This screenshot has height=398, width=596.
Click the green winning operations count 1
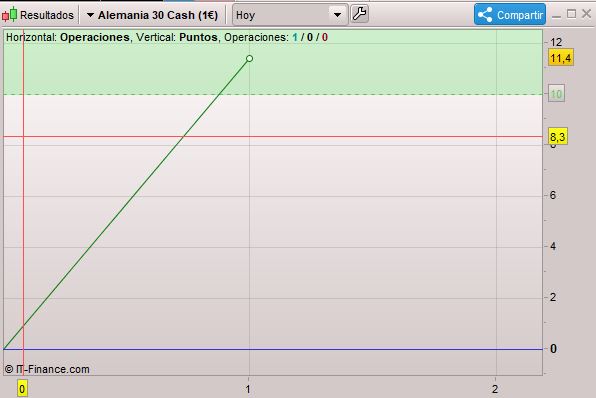pos(295,37)
